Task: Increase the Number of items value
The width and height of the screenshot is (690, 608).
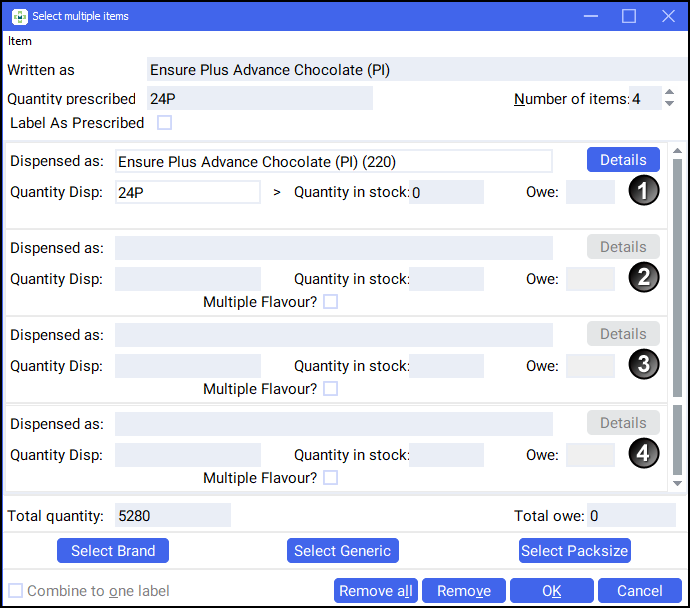Action: (669, 93)
